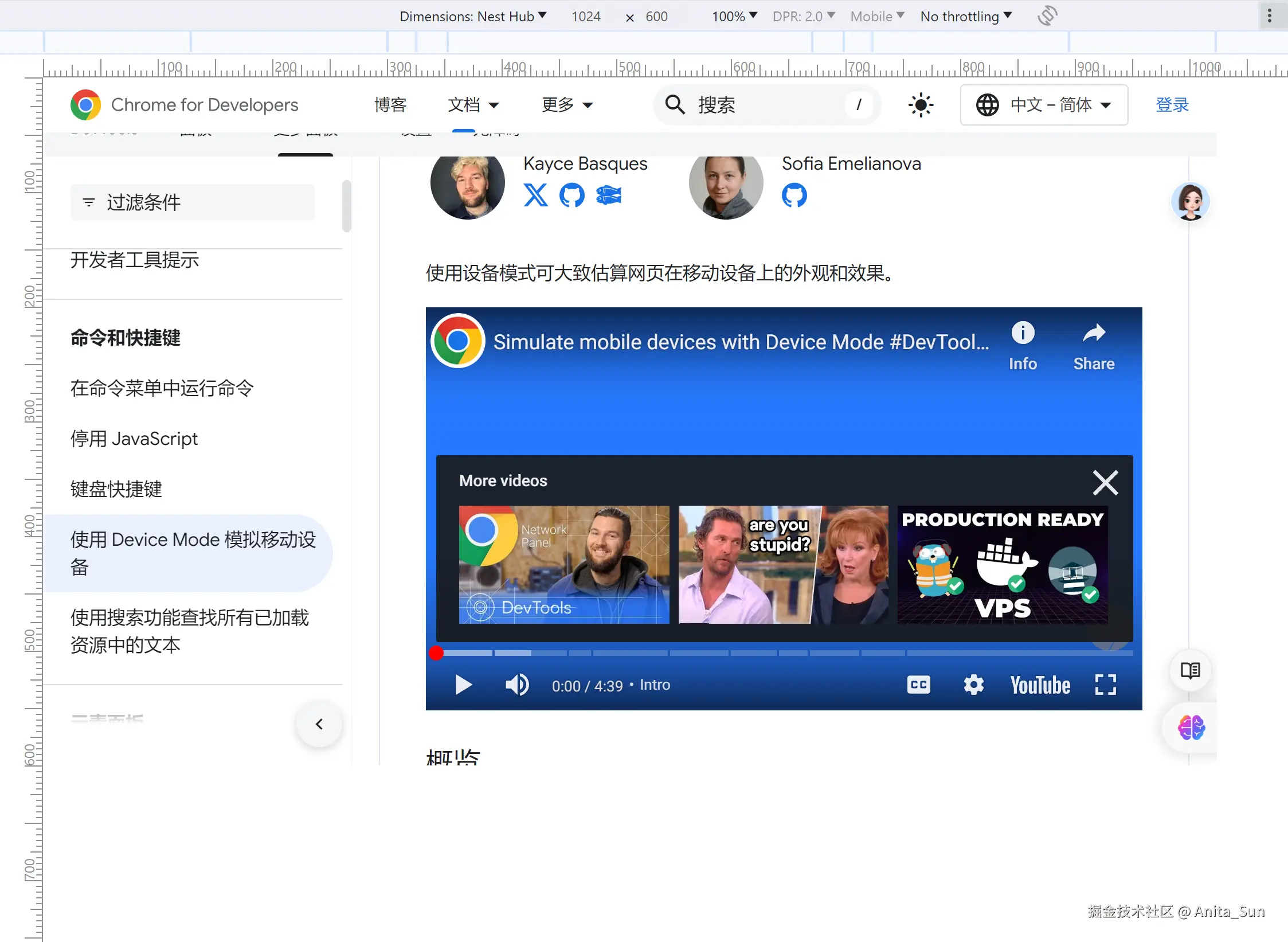The height and width of the screenshot is (942, 1288).
Task: Enter fullscreen mode on the video
Action: coord(1105,685)
